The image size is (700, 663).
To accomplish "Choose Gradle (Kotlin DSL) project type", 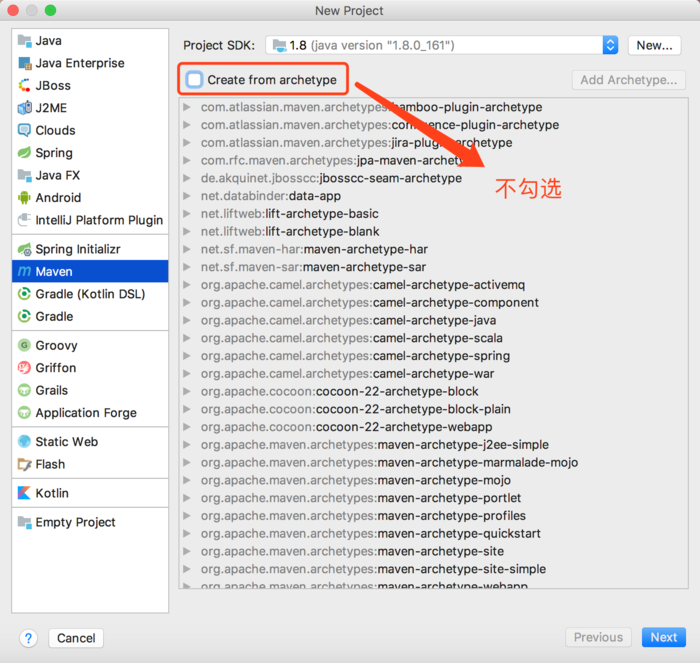I will (90, 294).
